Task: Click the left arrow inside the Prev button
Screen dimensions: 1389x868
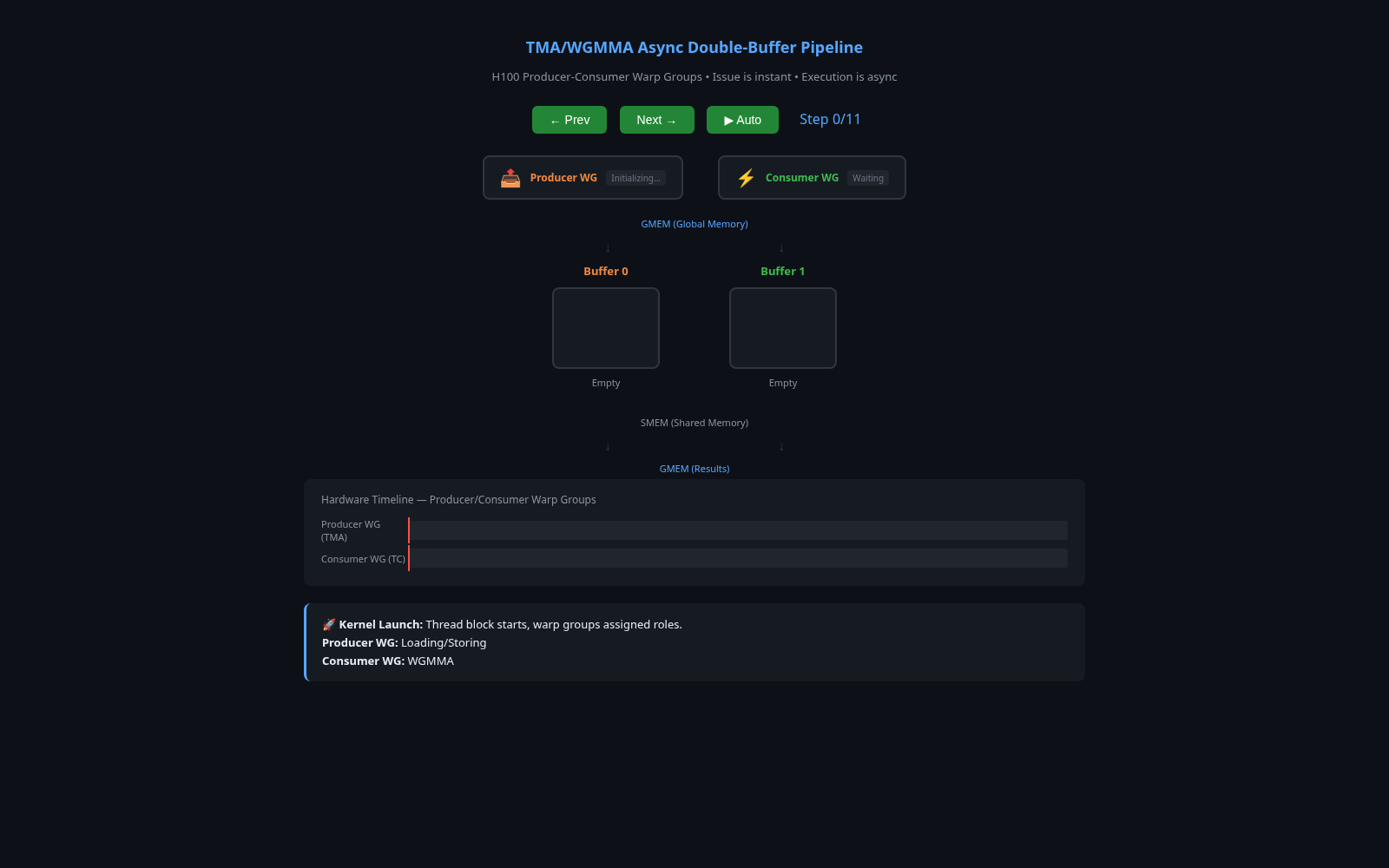Action: pyautogui.click(x=553, y=120)
